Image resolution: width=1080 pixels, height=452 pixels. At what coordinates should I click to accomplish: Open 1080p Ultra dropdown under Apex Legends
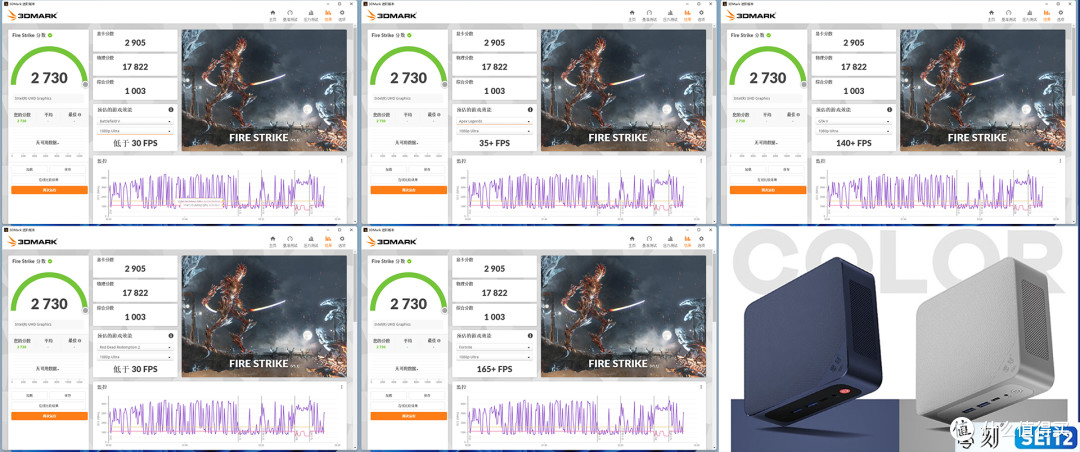[494, 131]
